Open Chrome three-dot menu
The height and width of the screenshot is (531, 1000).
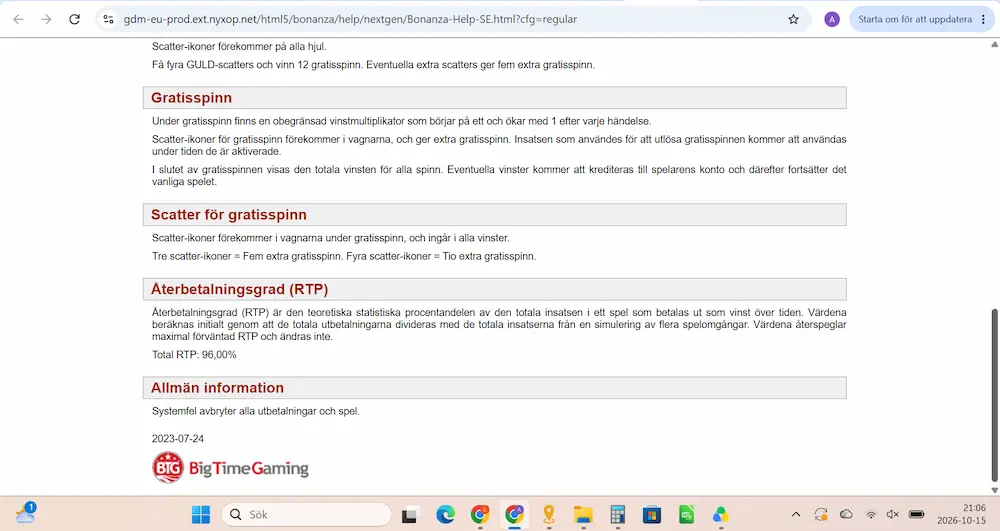coord(984,19)
